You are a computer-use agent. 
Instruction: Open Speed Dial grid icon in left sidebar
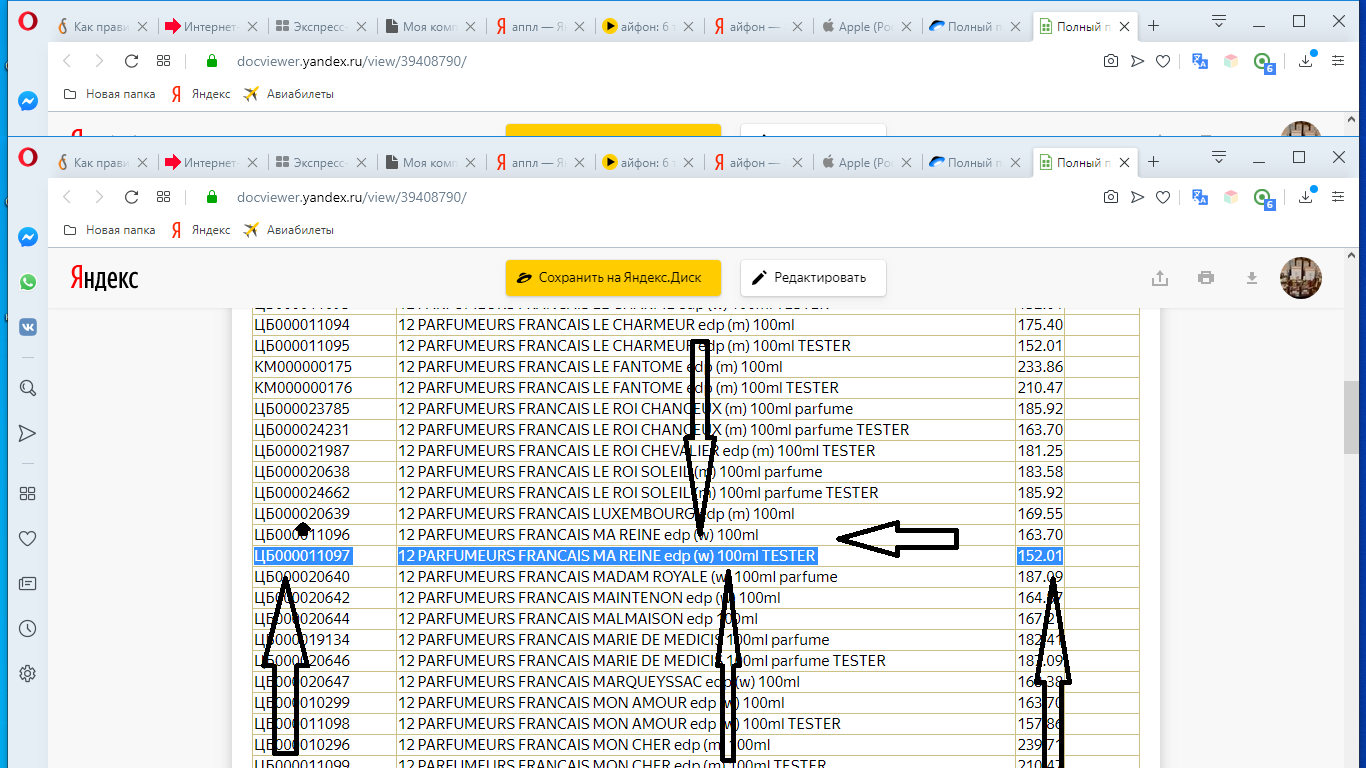28,493
